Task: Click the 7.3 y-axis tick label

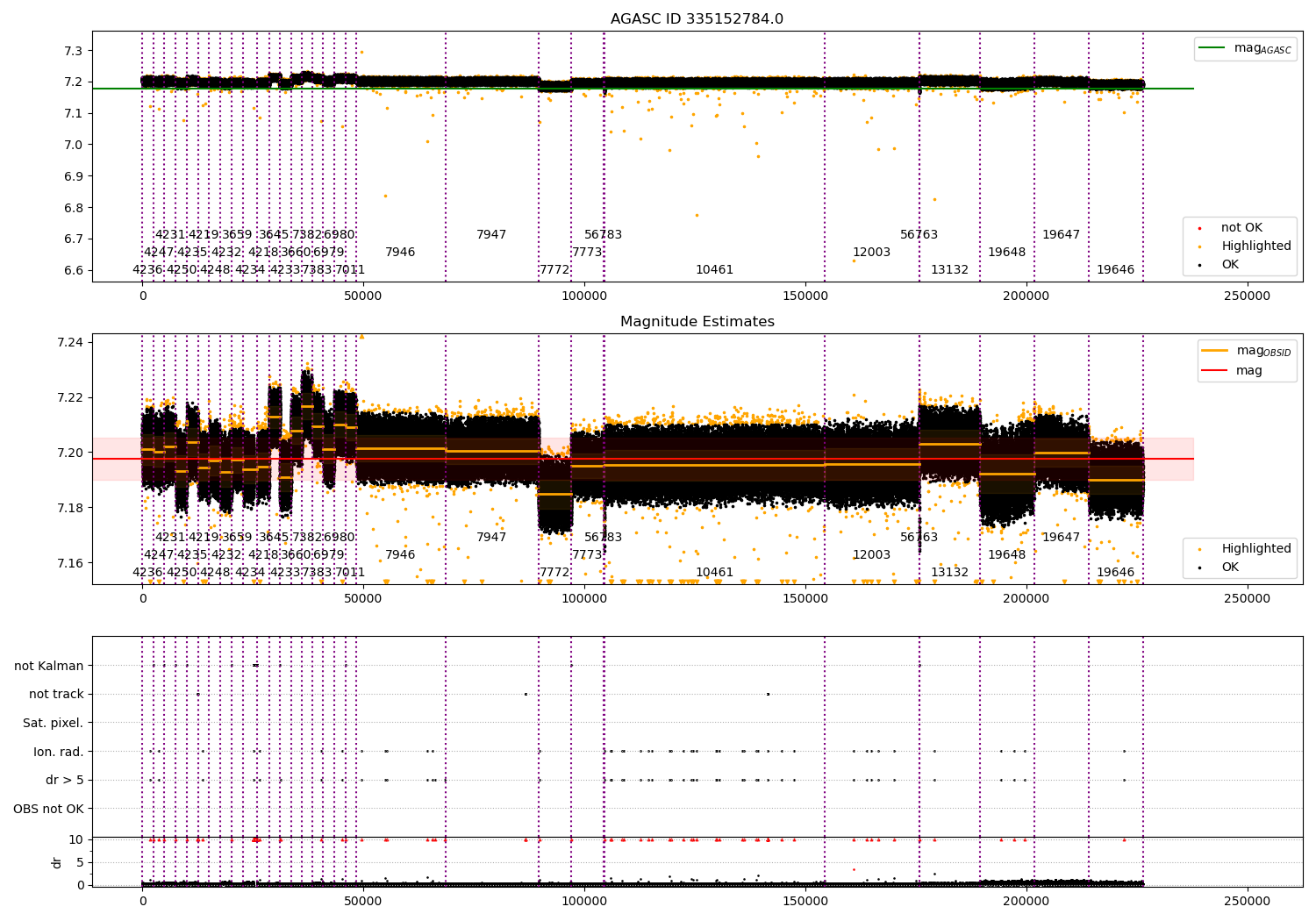Action: (74, 51)
